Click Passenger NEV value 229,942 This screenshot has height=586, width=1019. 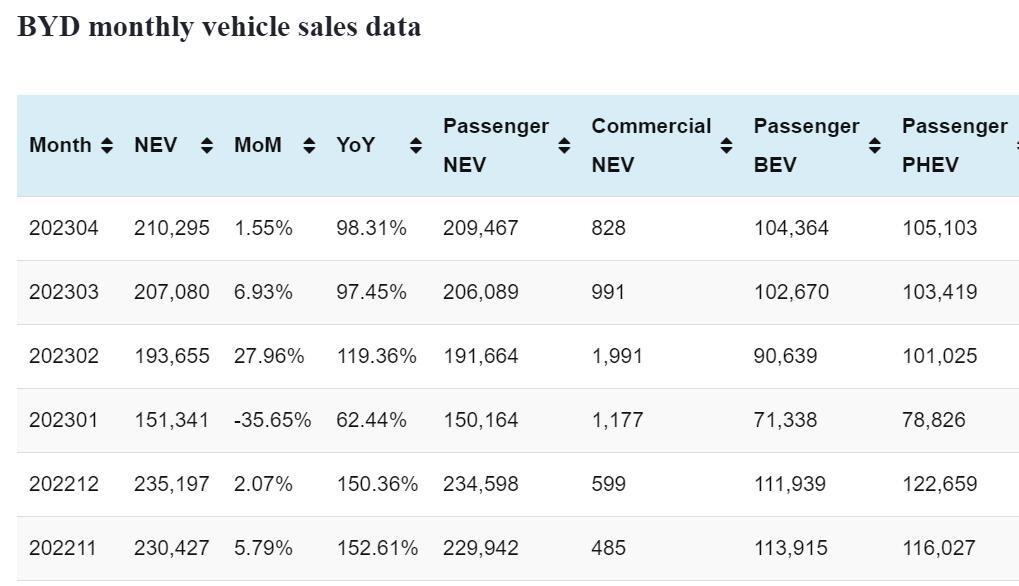click(x=480, y=548)
